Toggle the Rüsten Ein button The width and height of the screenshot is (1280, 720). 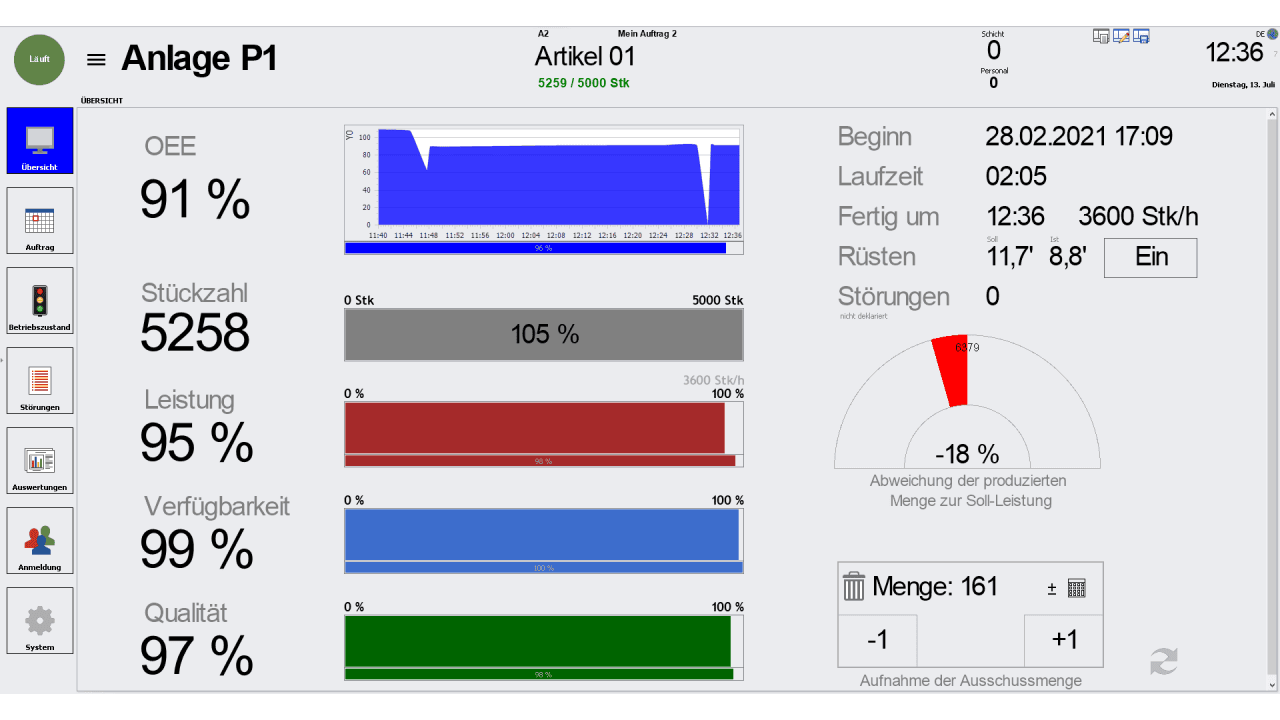click(1150, 257)
